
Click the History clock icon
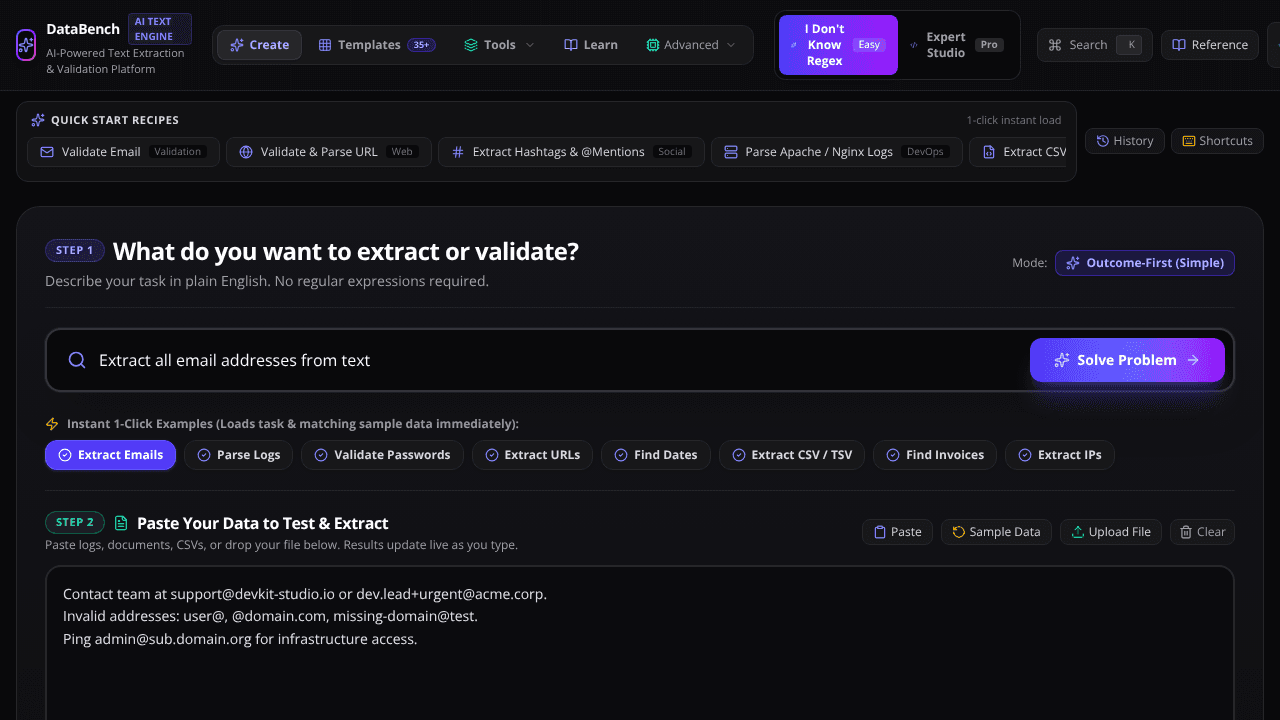point(1103,141)
